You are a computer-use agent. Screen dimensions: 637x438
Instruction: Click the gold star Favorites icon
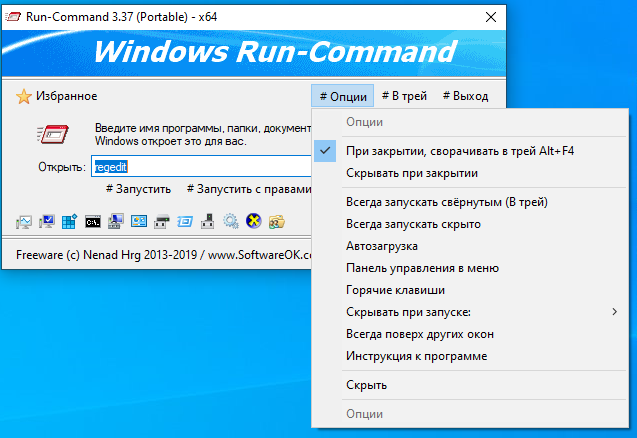(24, 97)
